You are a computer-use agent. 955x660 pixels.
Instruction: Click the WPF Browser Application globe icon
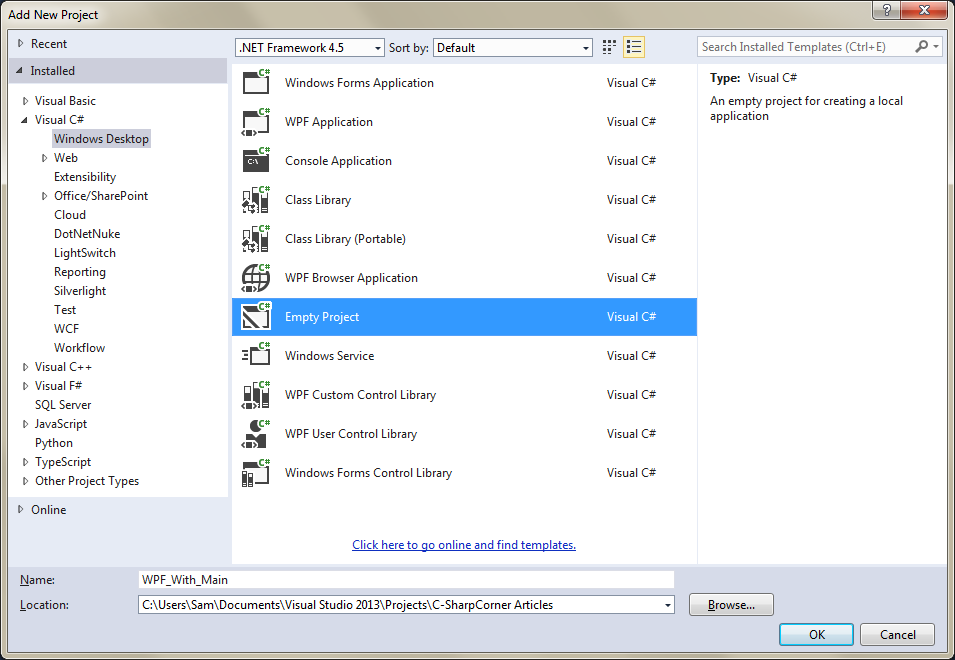(256, 278)
